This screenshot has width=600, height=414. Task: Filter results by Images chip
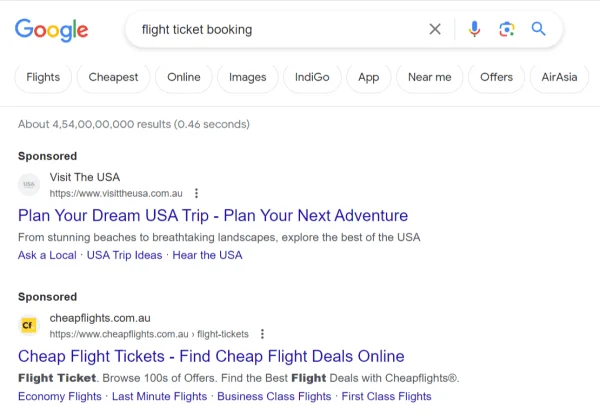point(248,77)
